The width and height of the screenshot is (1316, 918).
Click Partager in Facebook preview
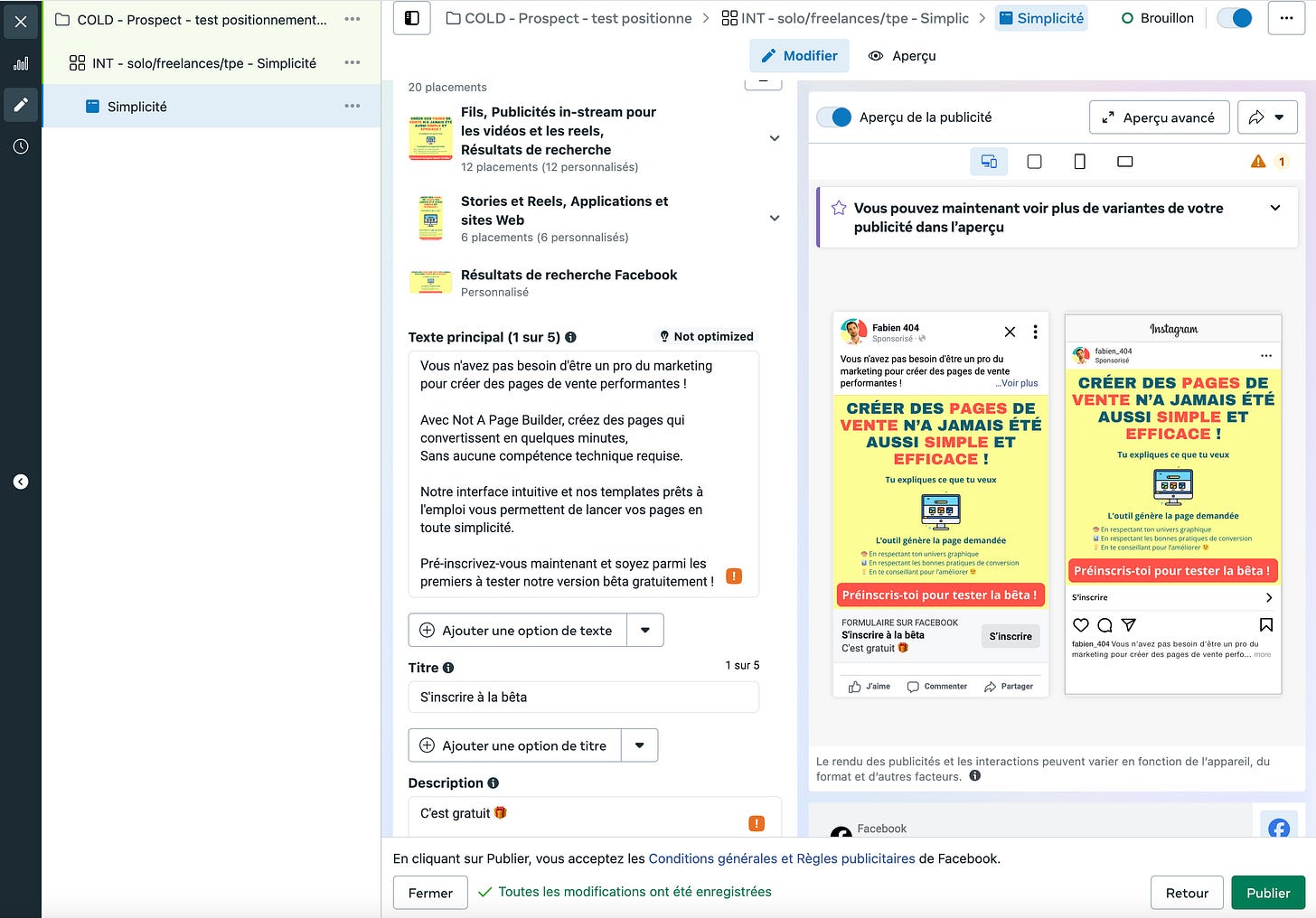point(1009,687)
